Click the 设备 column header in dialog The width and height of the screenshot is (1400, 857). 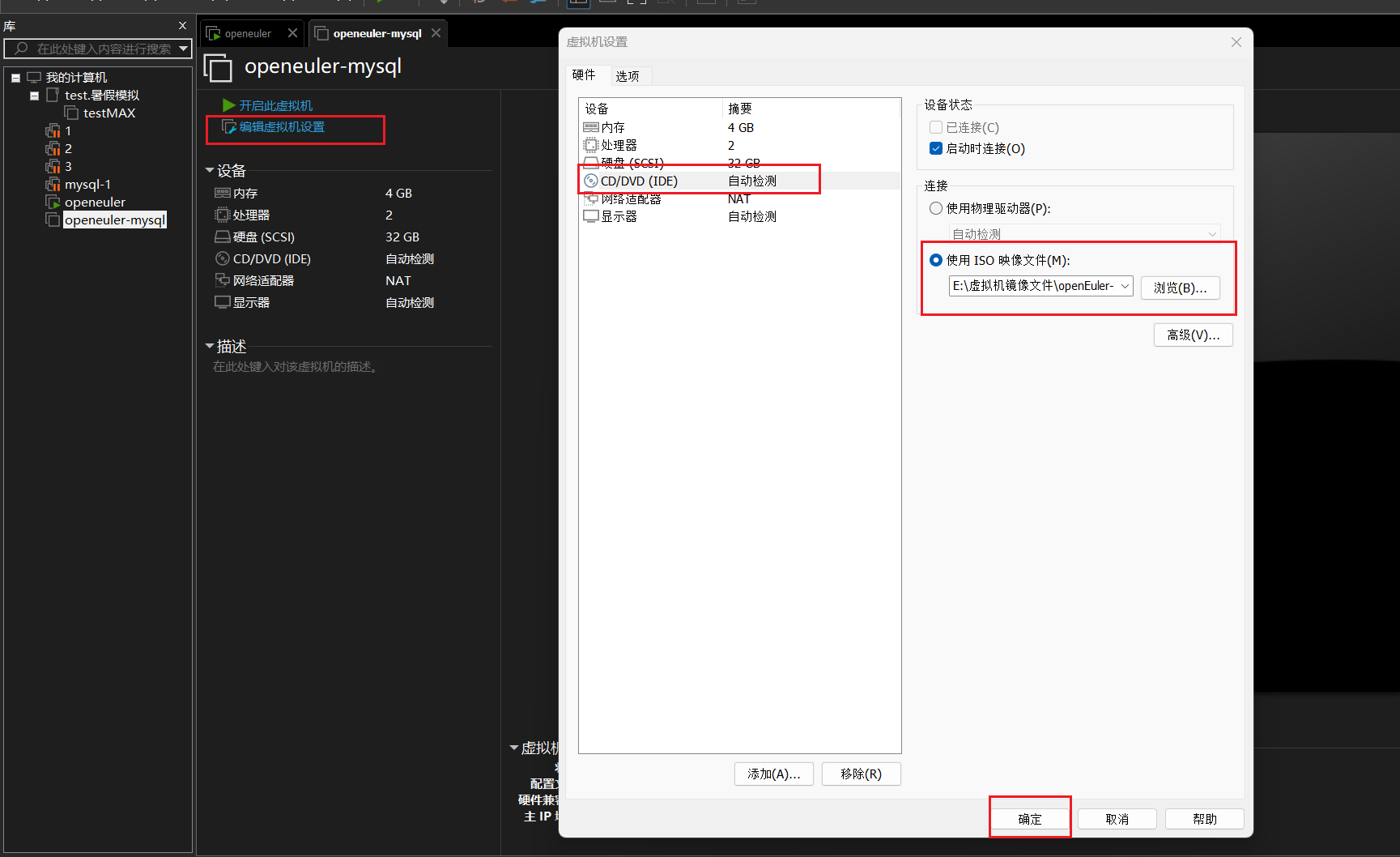pyautogui.click(x=650, y=108)
